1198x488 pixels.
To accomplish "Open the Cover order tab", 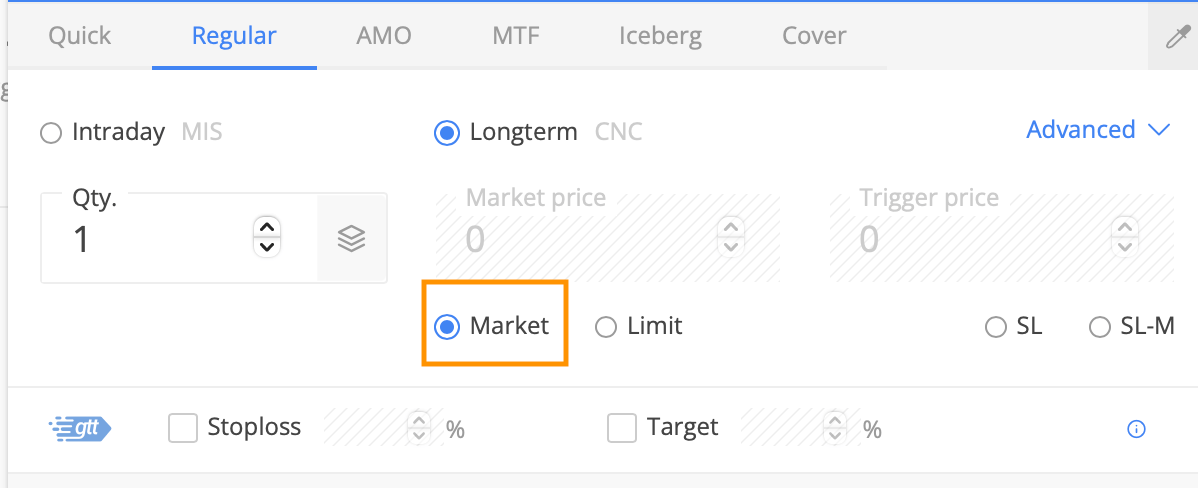I will (x=814, y=36).
